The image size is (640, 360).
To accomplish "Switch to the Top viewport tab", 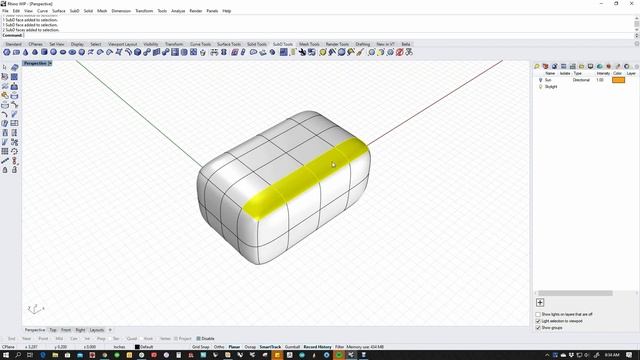I will click(x=53, y=330).
